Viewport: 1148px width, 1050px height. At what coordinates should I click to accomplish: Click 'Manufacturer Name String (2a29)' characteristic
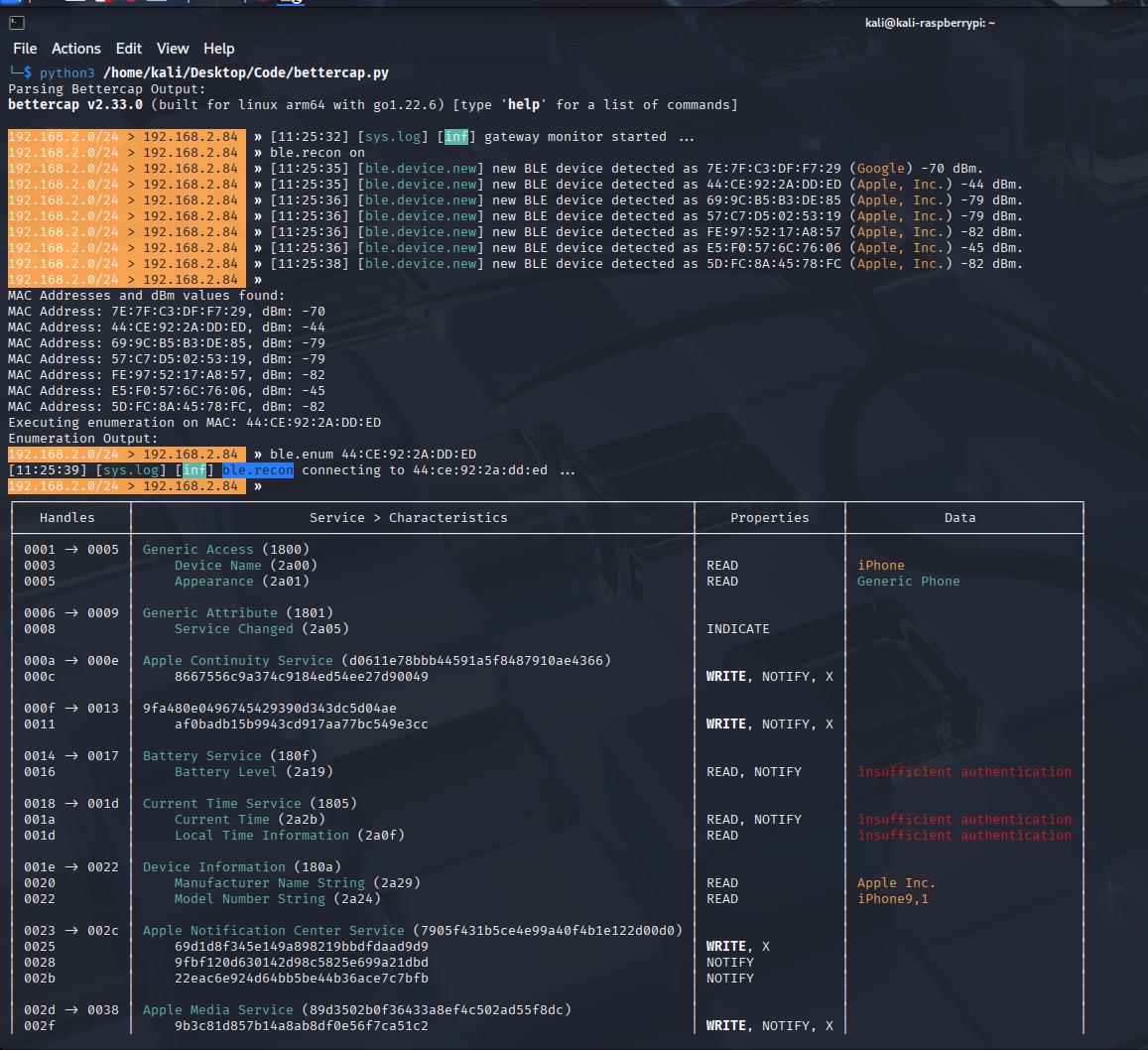click(x=298, y=883)
